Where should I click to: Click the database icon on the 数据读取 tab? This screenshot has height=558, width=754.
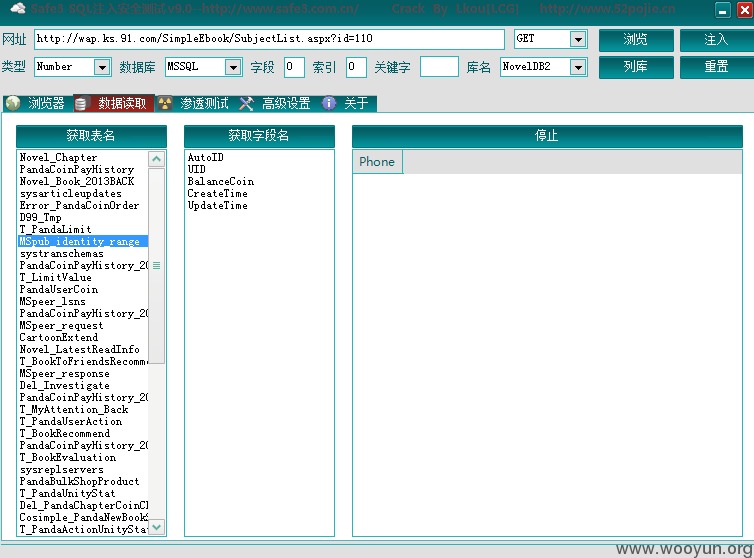[81, 103]
